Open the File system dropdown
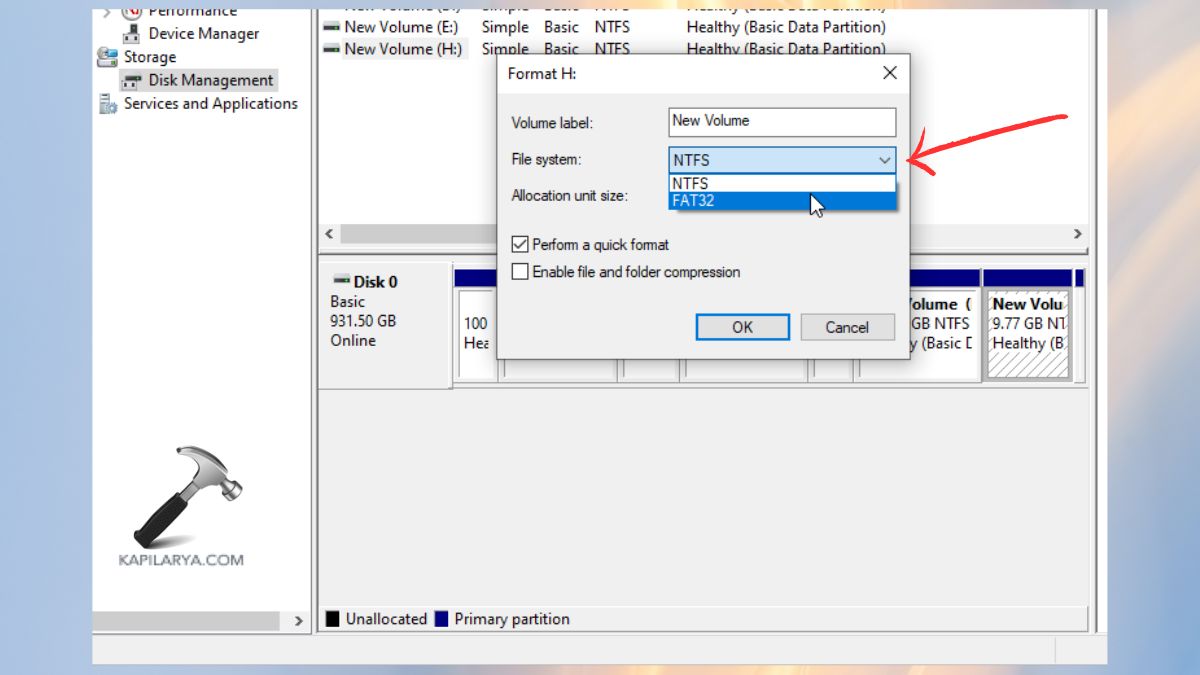Image resolution: width=1200 pixels, height=675 pixels. click(884, 160)
